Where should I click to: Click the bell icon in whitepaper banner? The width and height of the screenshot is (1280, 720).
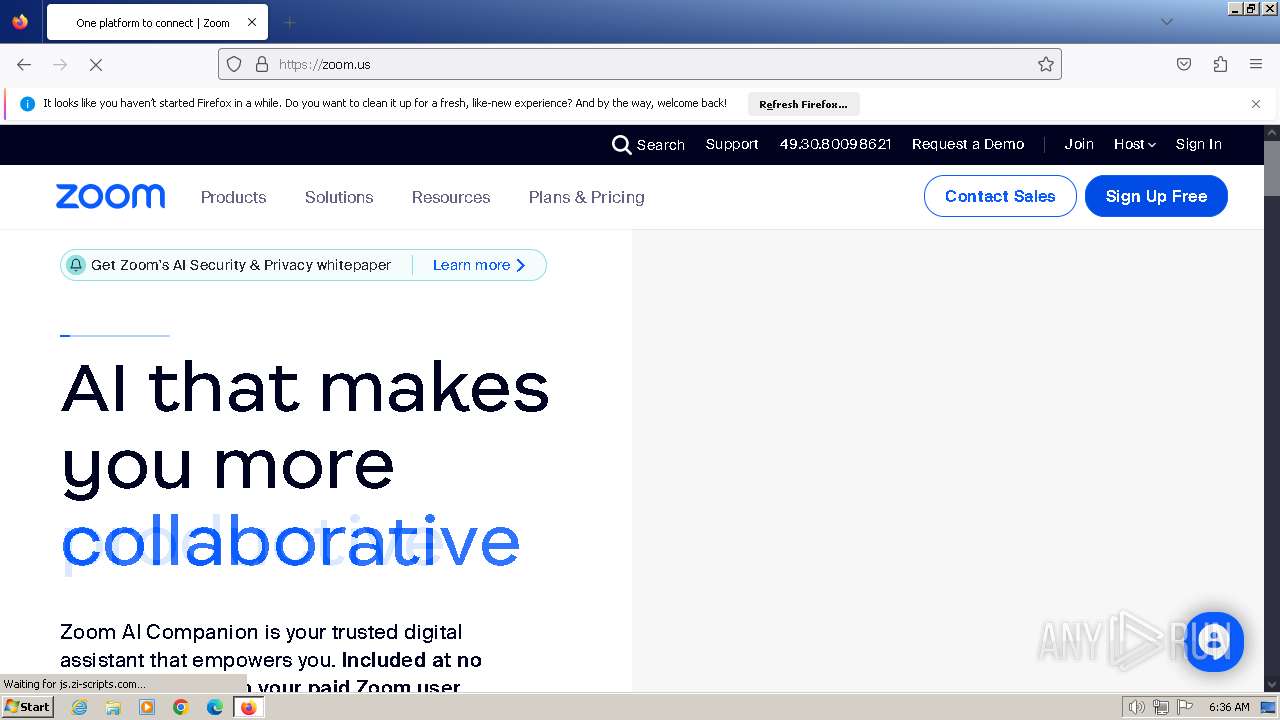point(76,265)
